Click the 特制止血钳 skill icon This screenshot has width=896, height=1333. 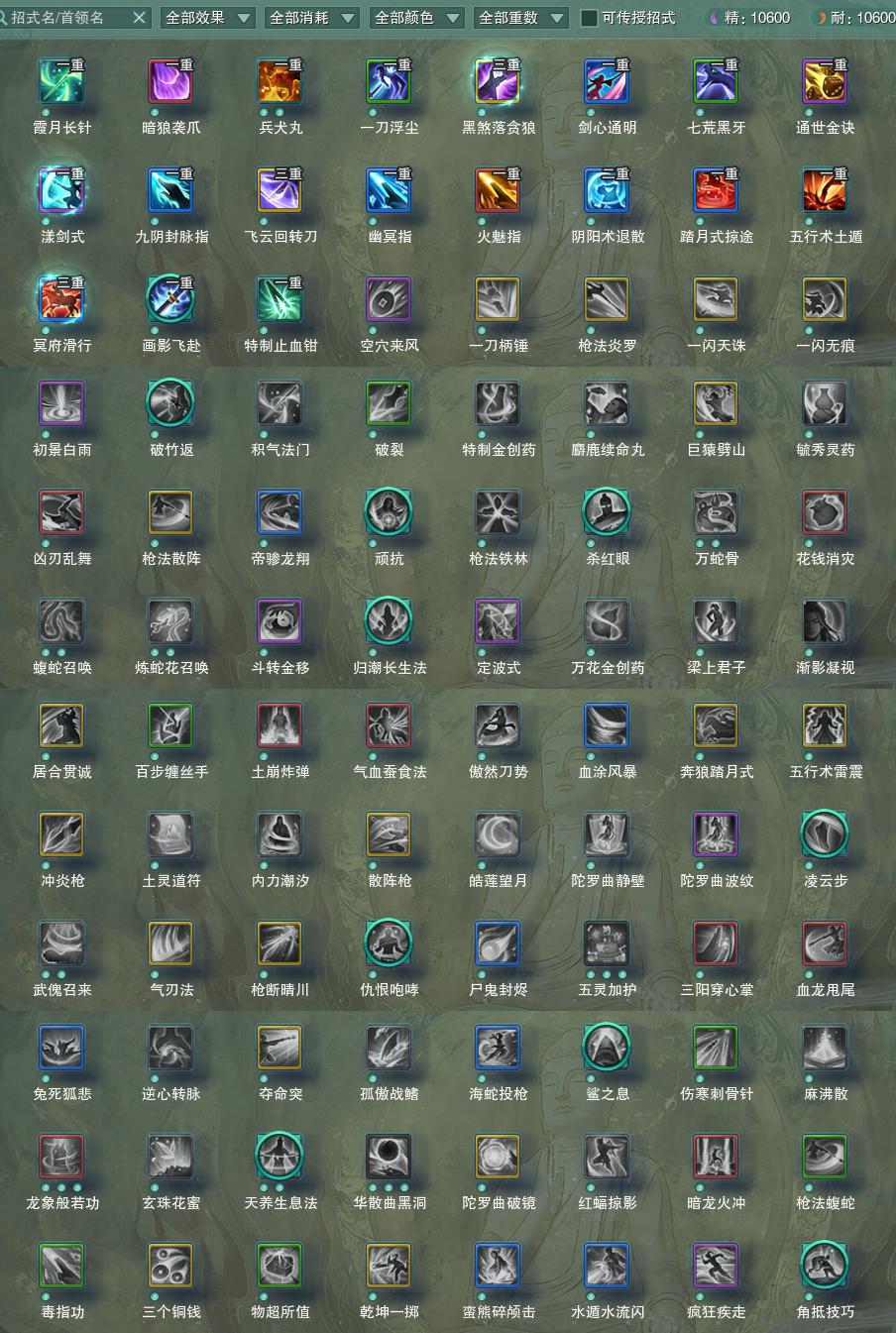point(280,299)
